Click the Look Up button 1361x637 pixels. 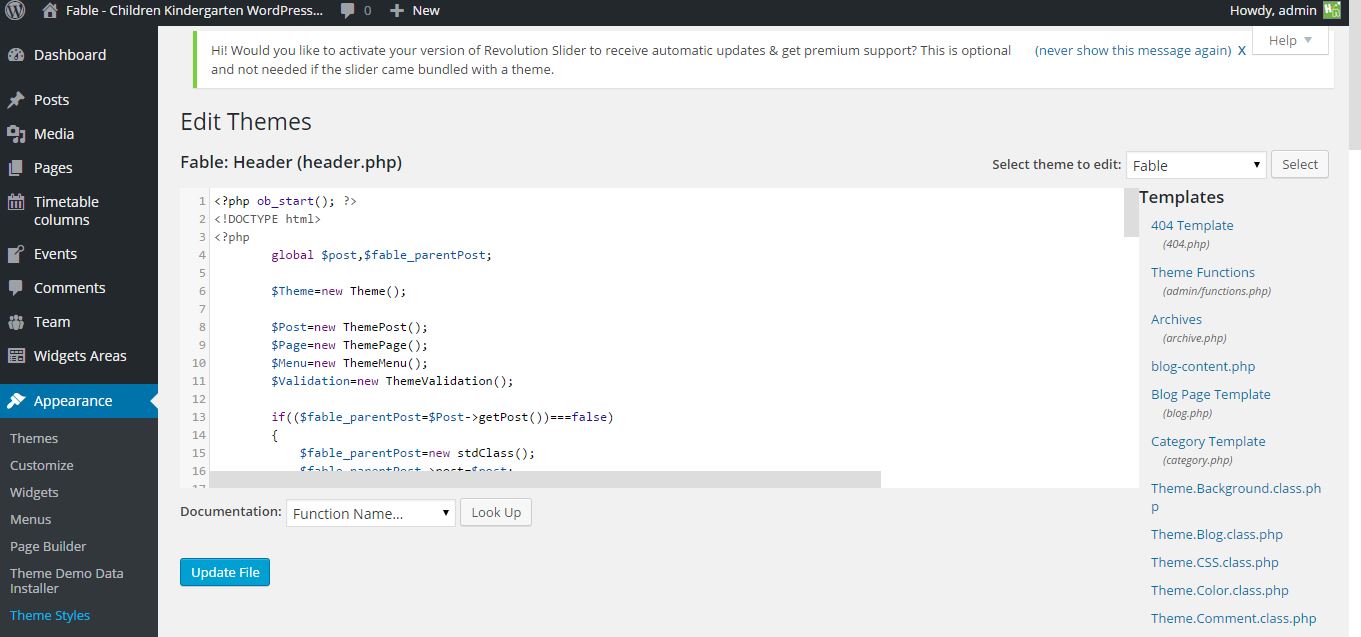pos(496,512)
